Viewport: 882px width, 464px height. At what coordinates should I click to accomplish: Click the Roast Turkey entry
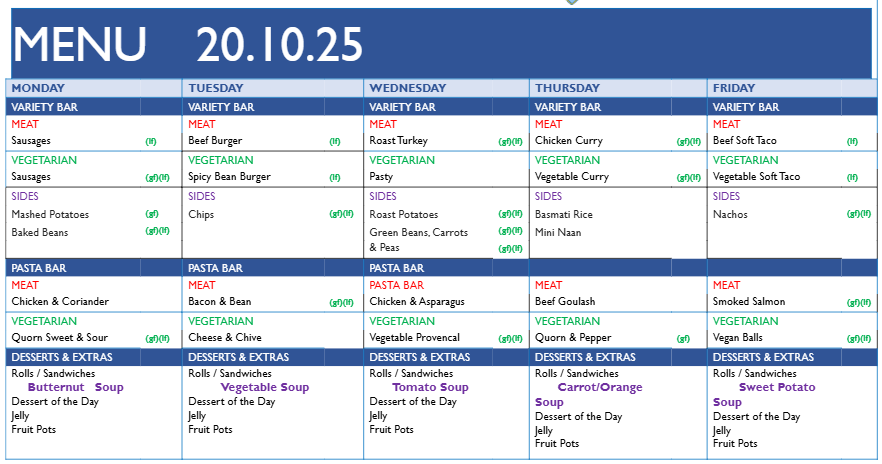tap(398, 141)
